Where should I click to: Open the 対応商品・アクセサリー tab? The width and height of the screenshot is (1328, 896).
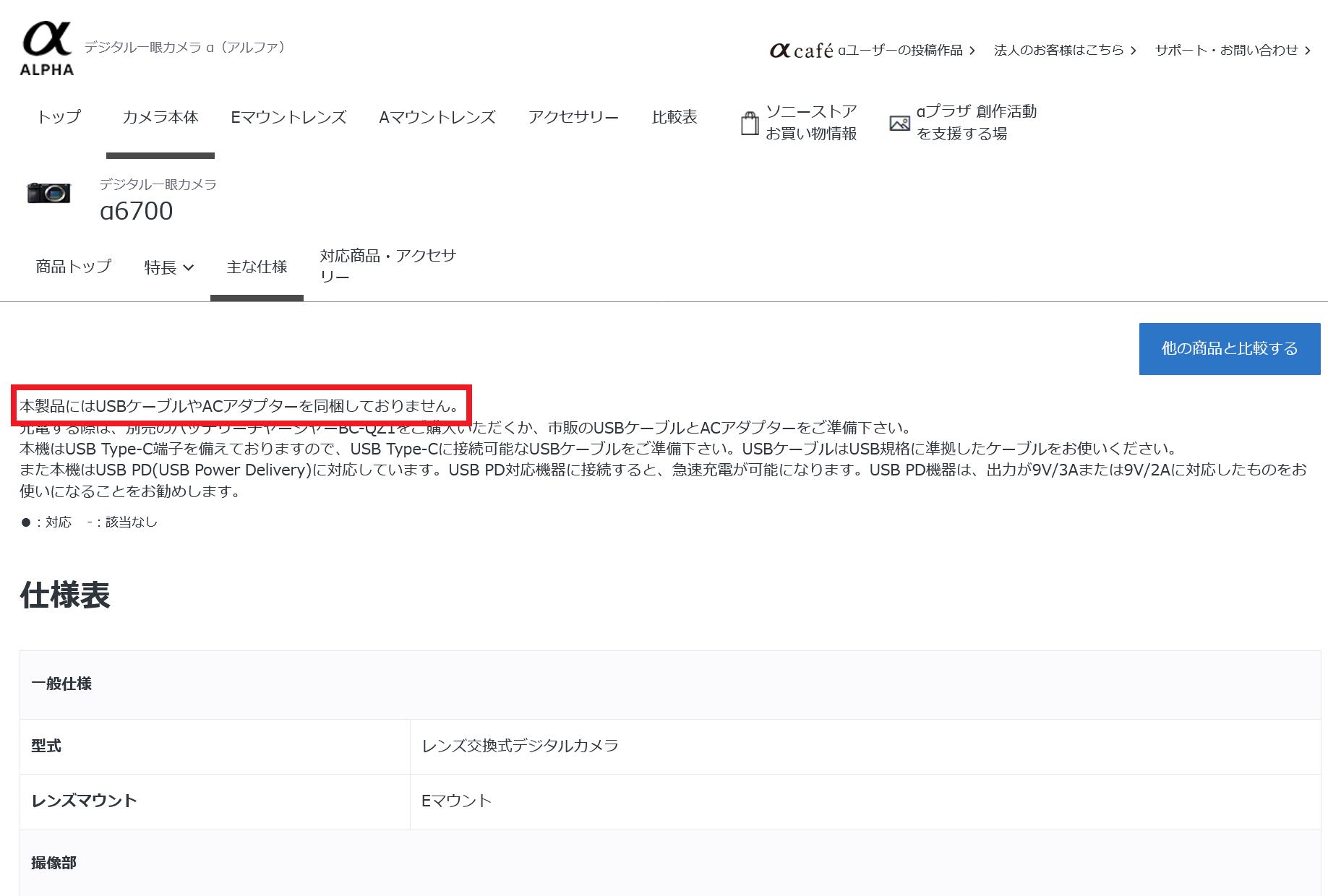coord(388,266)
